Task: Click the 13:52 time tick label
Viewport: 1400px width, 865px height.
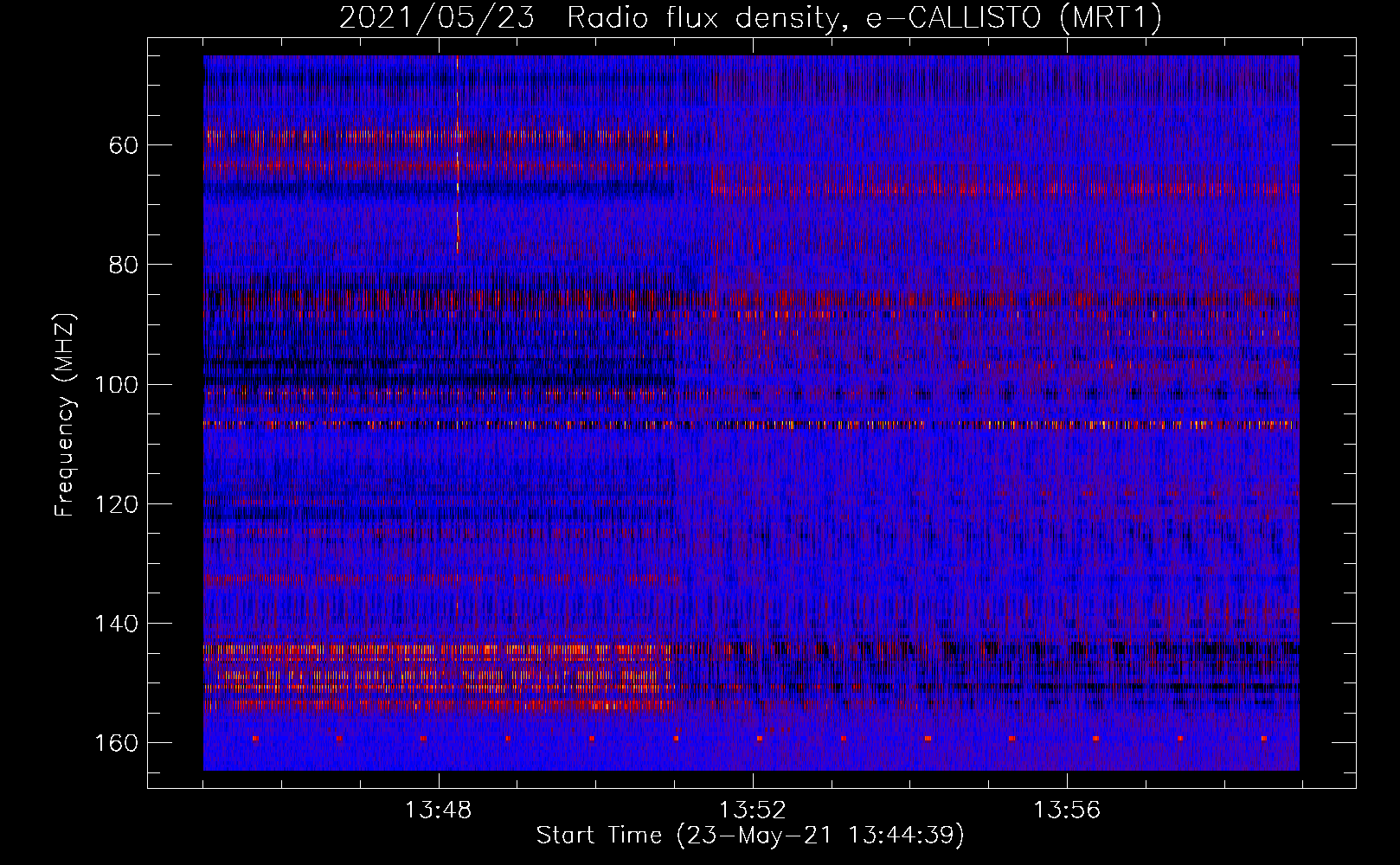Action: pos(753,810)
